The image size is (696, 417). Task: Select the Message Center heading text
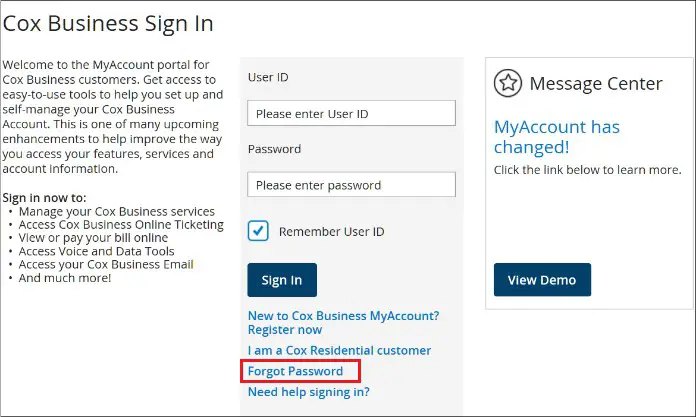coord(595,84)
